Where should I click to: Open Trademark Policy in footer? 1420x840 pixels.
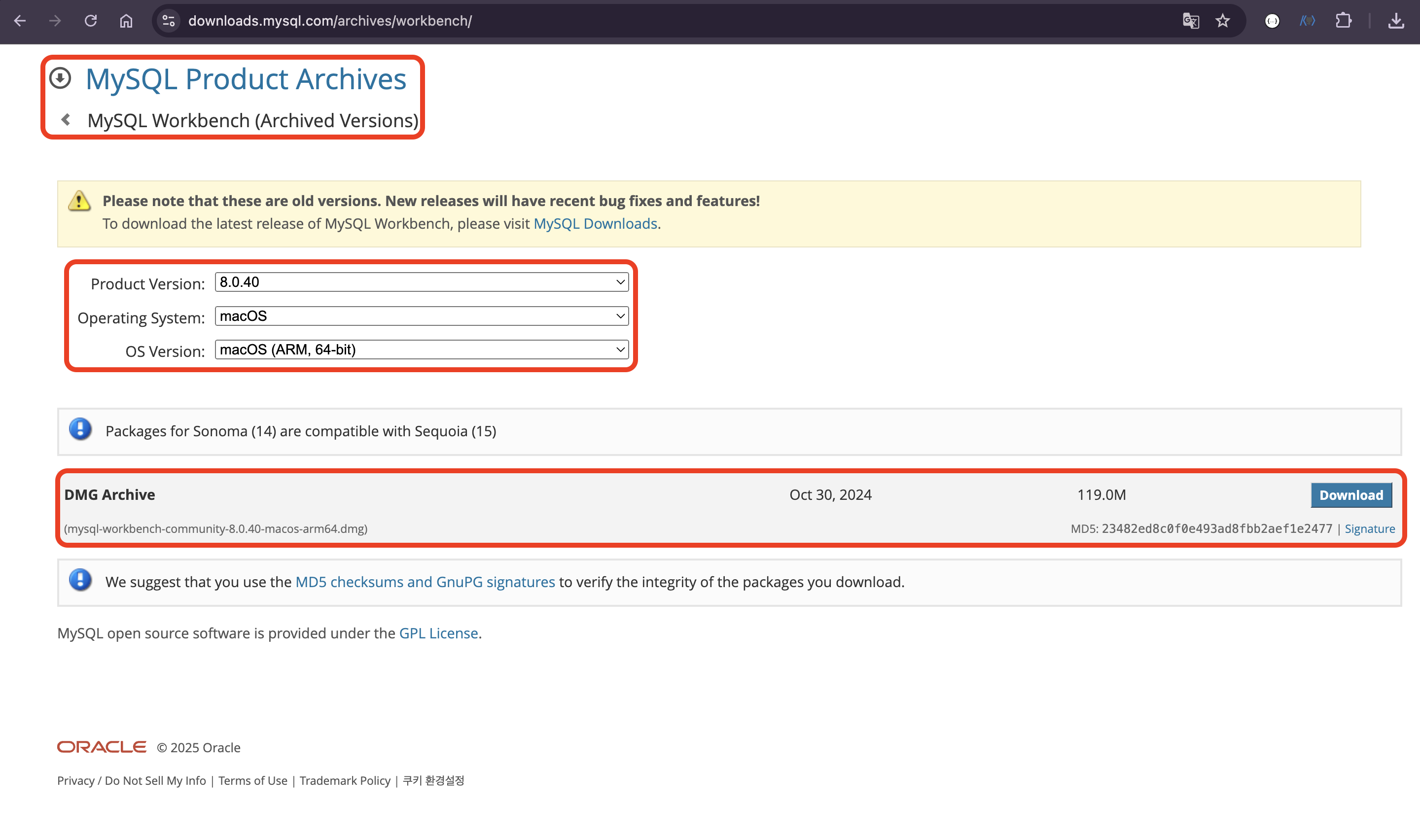click(345, 780)
